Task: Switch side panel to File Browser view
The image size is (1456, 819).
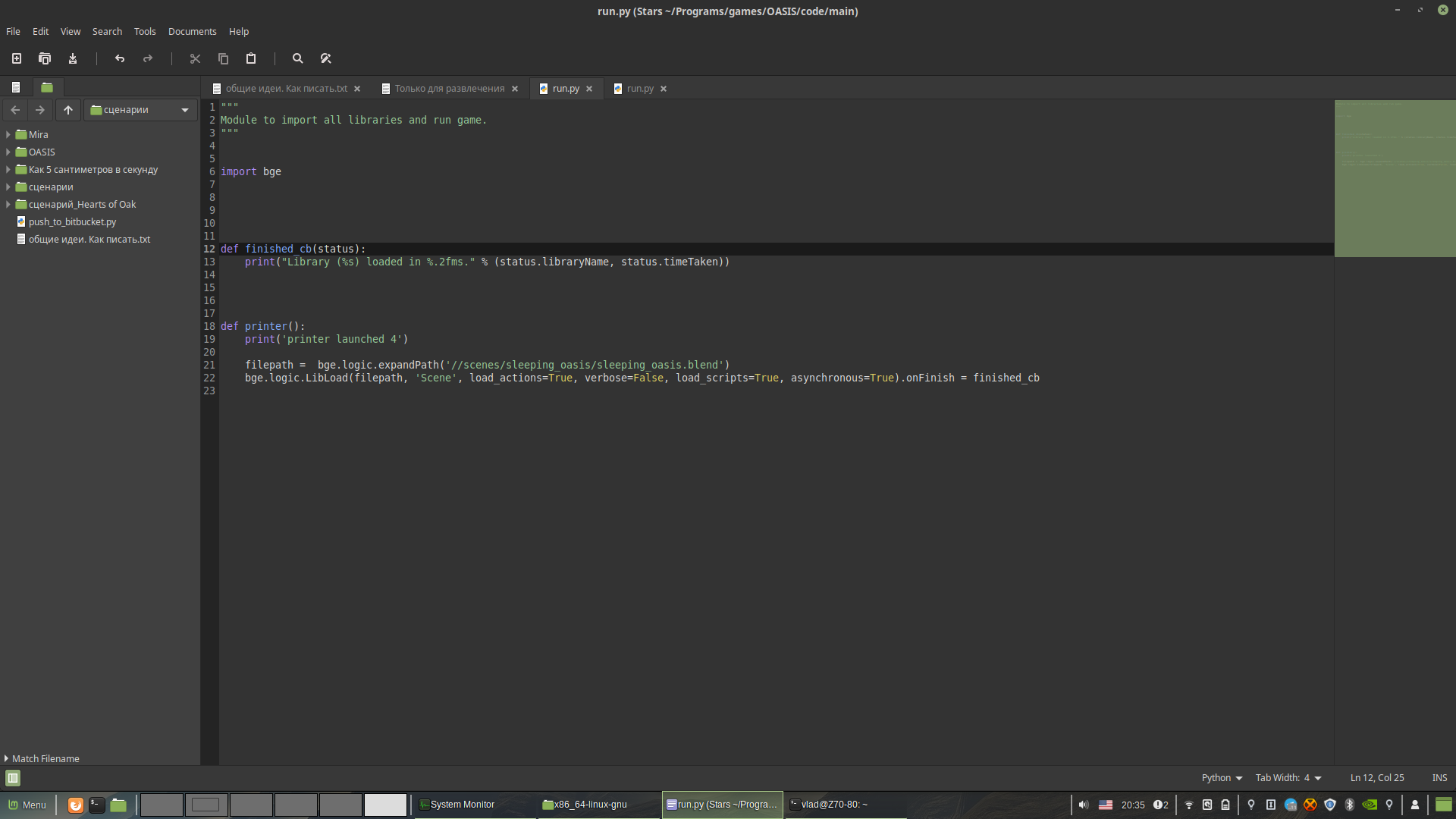Action: pyautogui.click(x=47, y=87)
